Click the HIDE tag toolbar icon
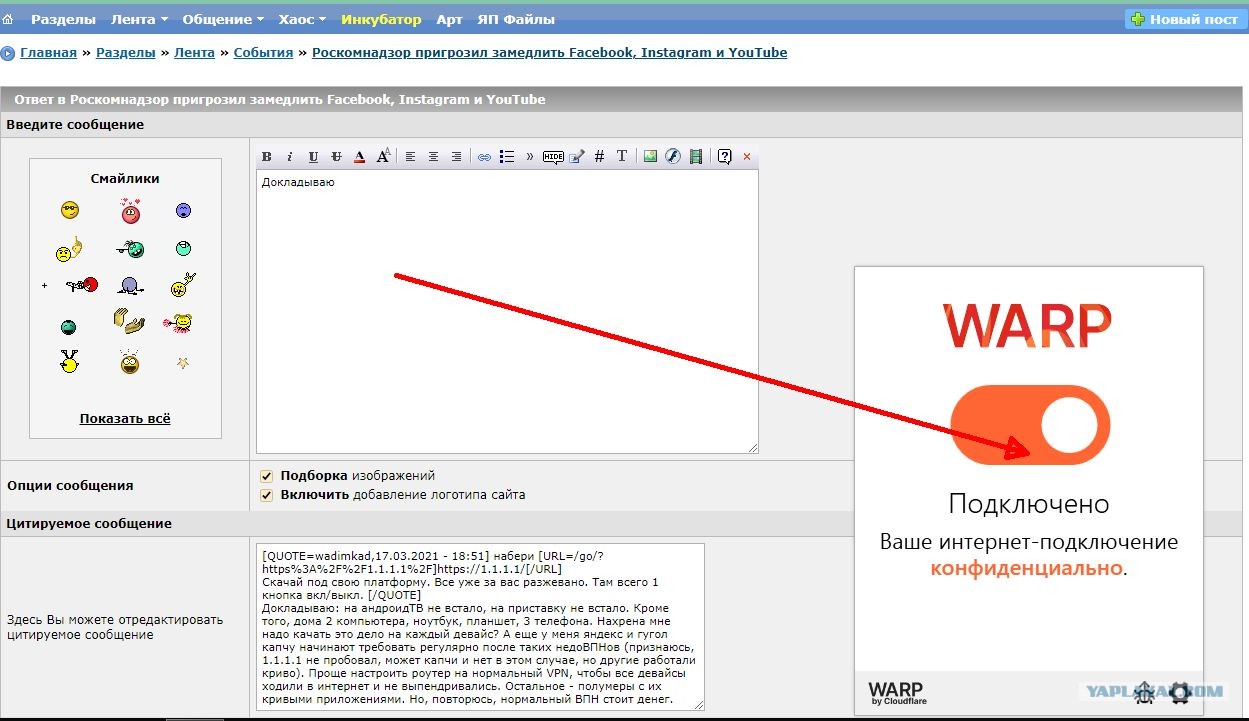 (553, 157)
